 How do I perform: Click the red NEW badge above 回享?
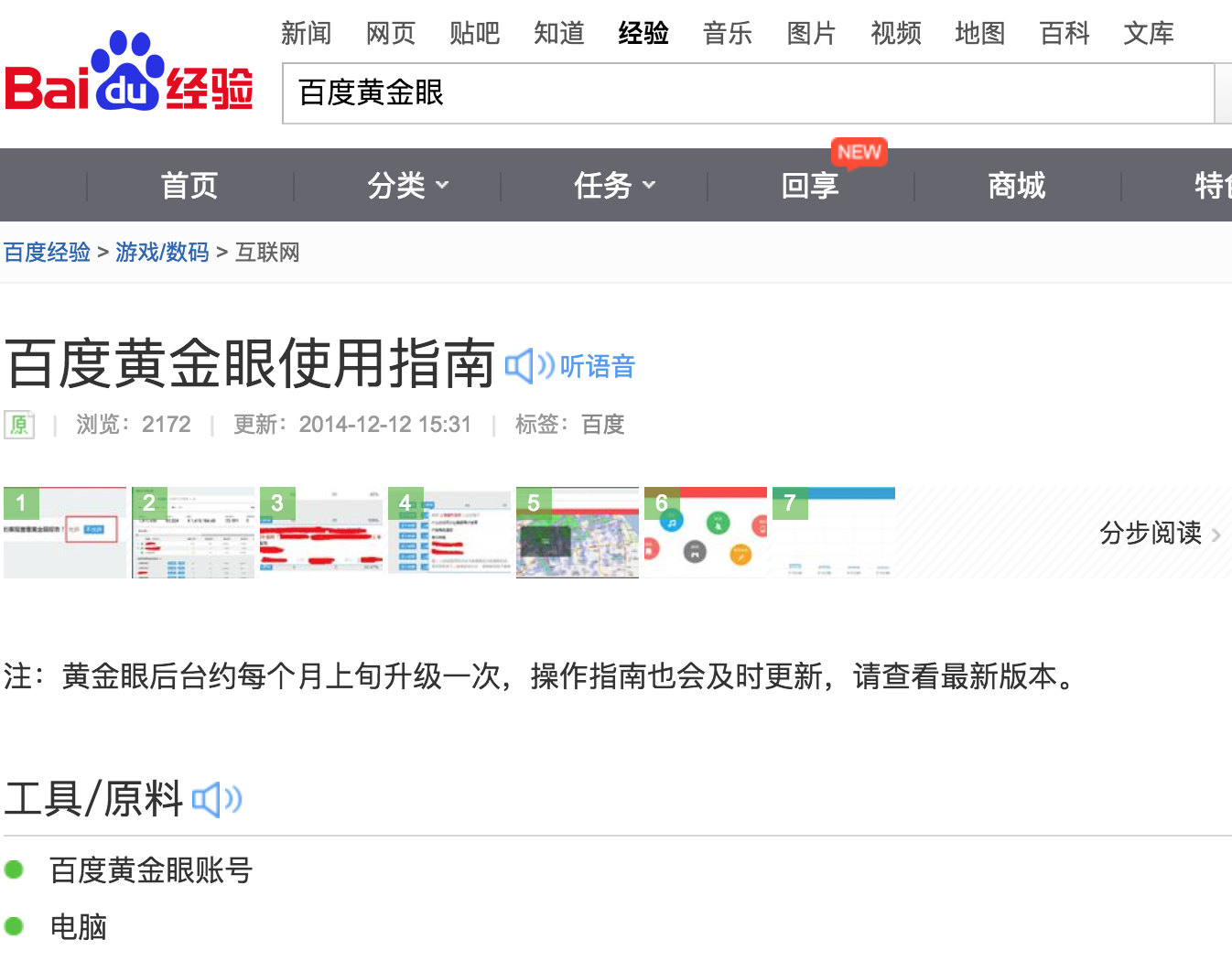click(x=859, y=152)
